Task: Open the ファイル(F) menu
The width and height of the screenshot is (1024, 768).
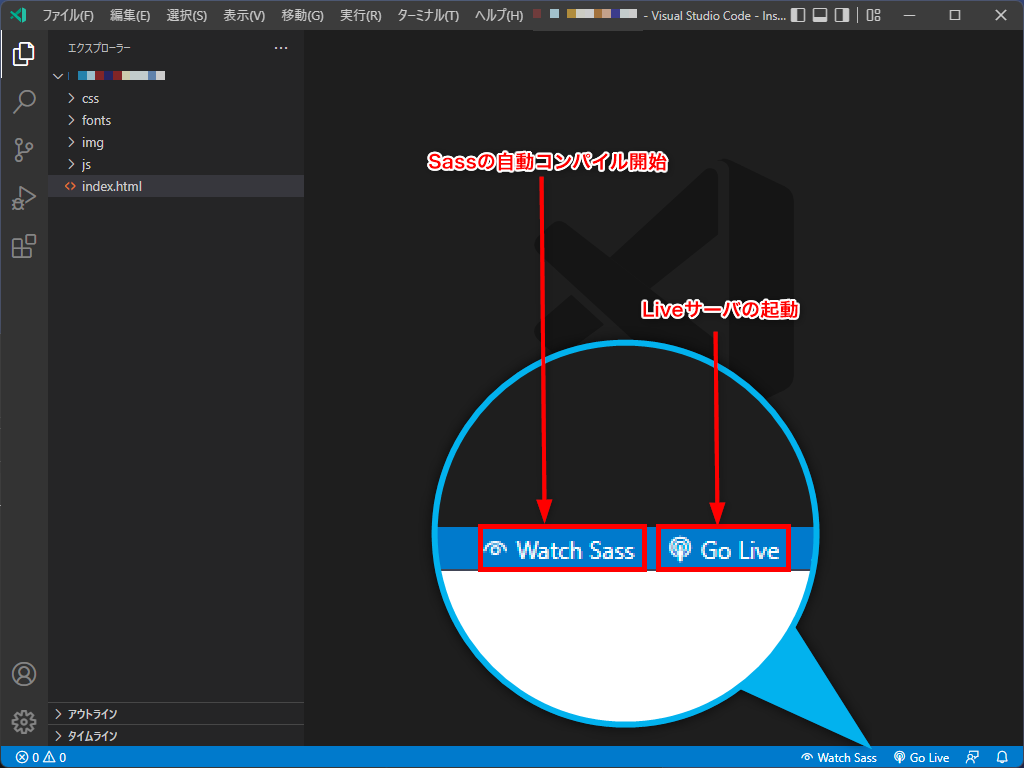Action: (x=68, y=15)
